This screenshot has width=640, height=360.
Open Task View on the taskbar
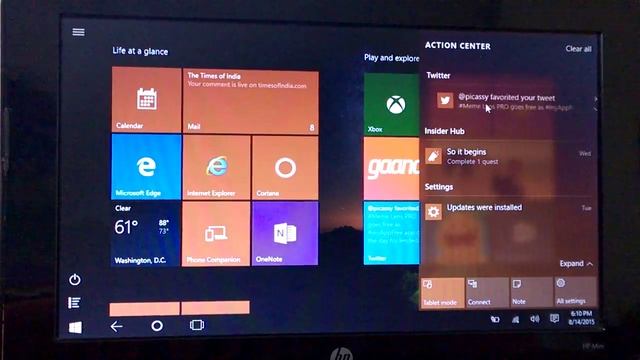(197, 325)
